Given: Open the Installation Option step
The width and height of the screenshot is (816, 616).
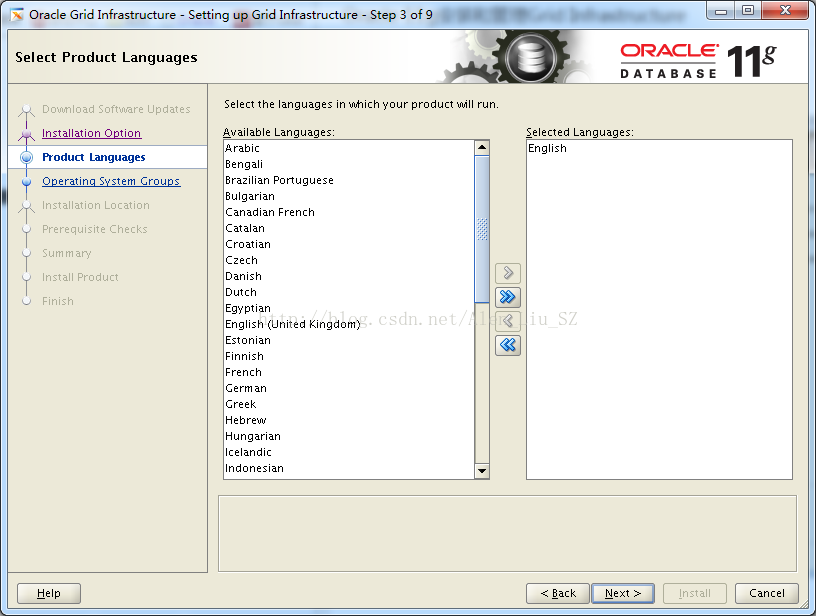Looking at the screenshot, I should [x=92, y=133].
